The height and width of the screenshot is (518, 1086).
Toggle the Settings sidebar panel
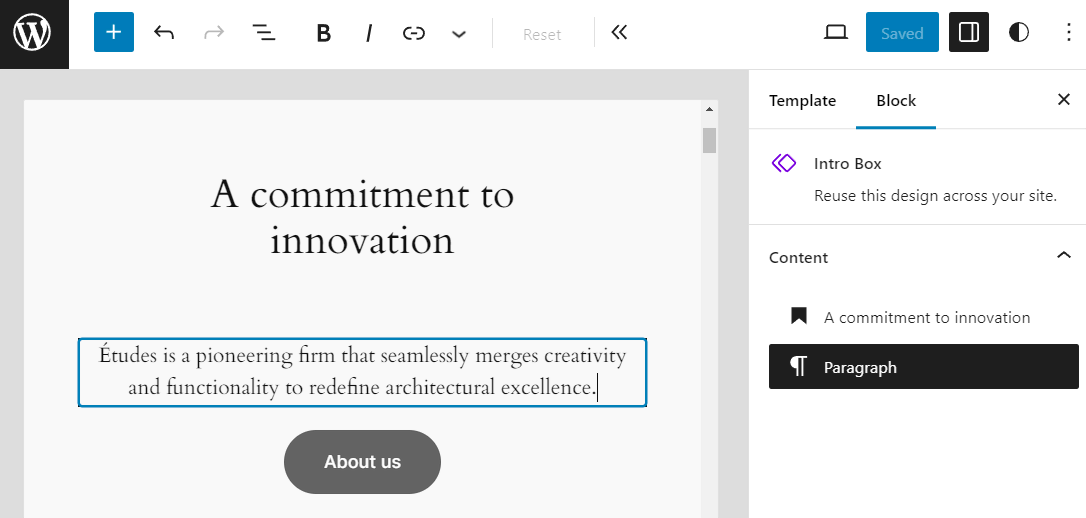point(968,33)
